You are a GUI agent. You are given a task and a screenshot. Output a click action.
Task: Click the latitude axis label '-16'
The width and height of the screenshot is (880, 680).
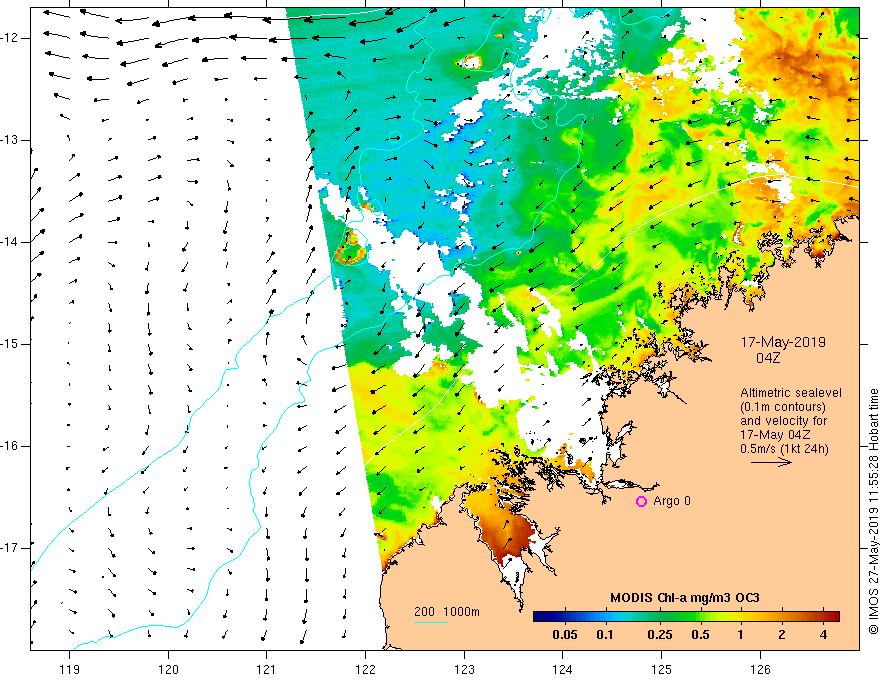tap(10, 445)
